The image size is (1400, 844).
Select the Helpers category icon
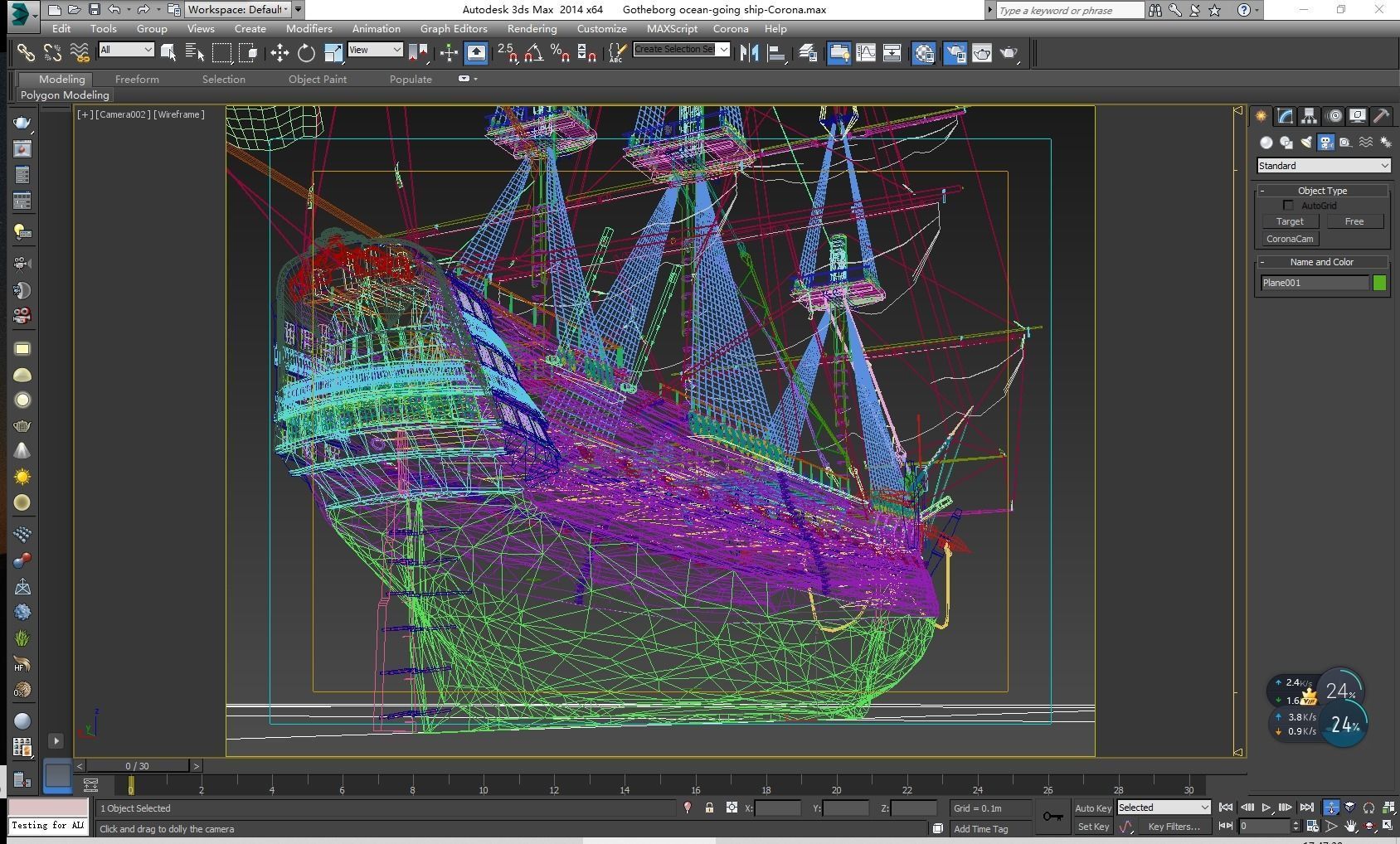pos(1345,143)
